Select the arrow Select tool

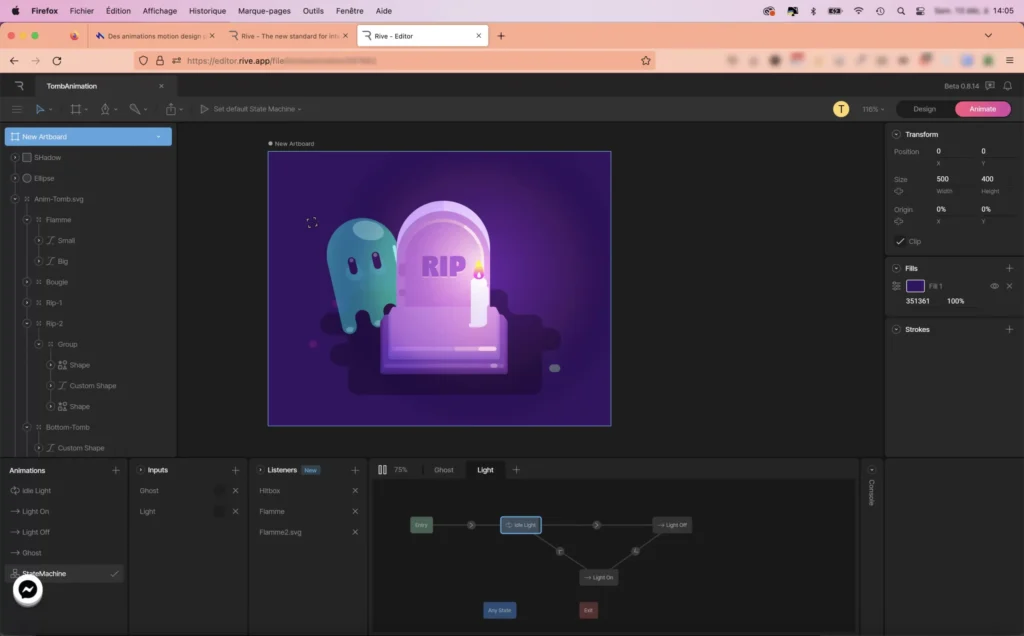[x=40, y=109]
